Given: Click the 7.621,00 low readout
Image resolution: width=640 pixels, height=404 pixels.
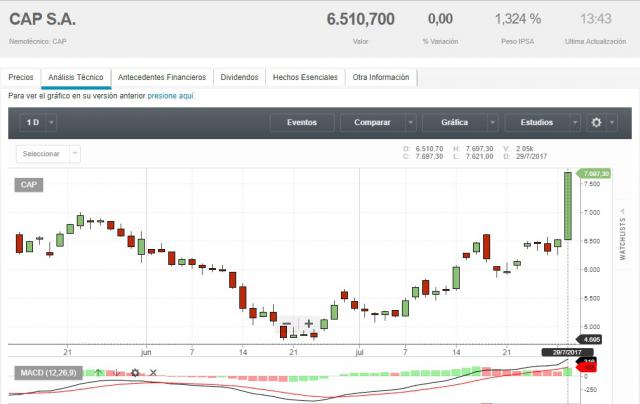Looking at the screenshot, I should pyautogui.click(x=479, y=156).
